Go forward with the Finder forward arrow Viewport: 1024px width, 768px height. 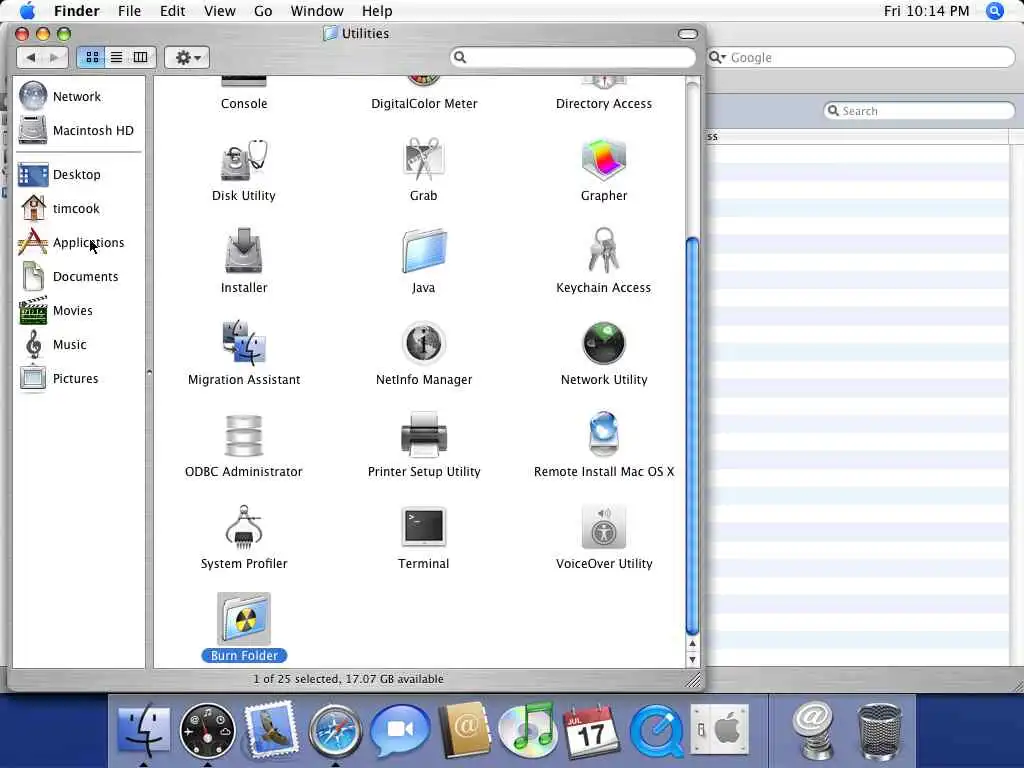(x=55, y=57)
